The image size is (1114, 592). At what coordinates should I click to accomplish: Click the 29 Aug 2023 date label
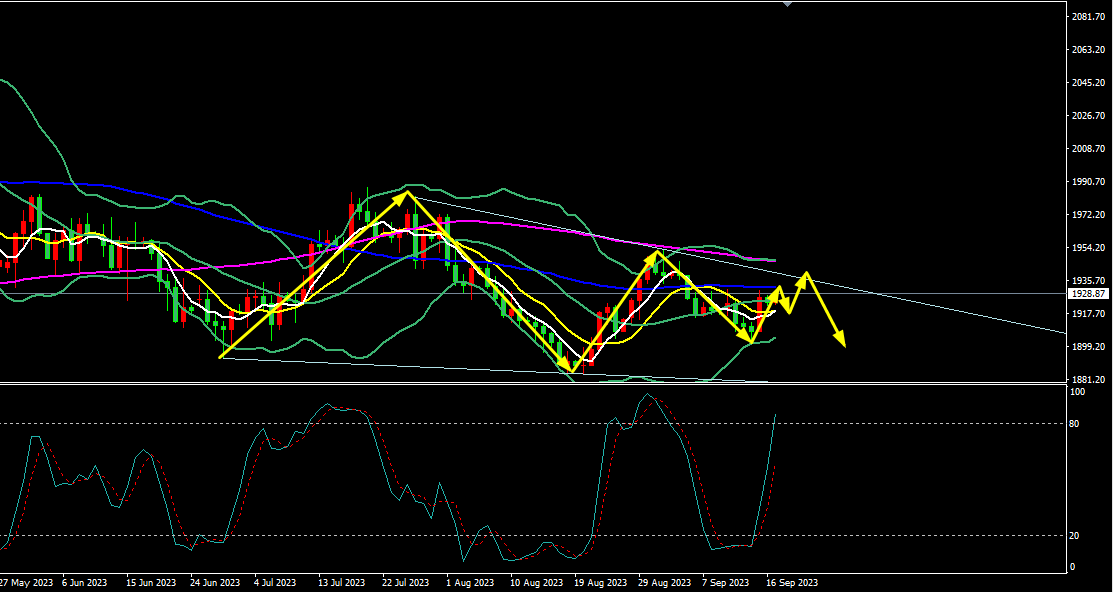pyautogui.click(x=665, y=583)
